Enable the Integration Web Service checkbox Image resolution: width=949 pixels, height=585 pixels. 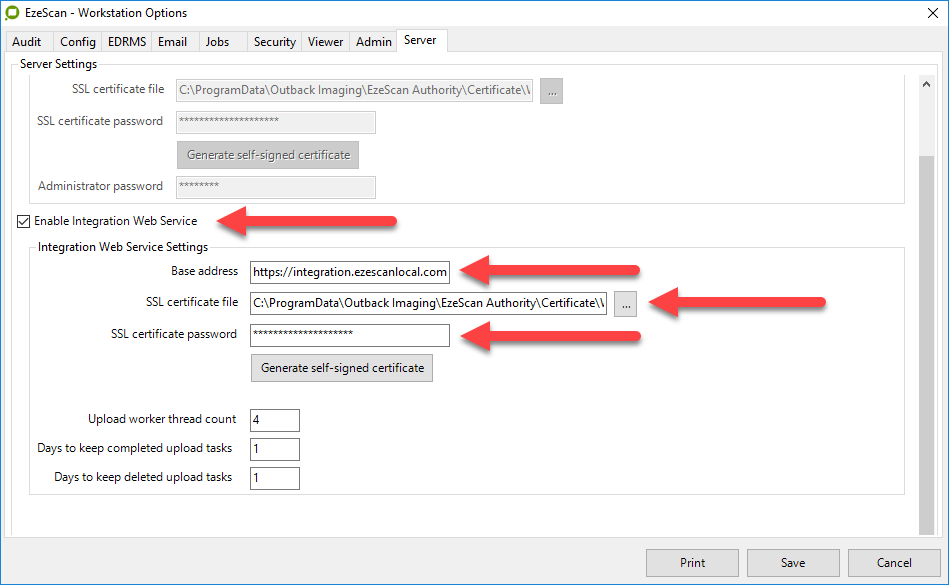[22, 221]
